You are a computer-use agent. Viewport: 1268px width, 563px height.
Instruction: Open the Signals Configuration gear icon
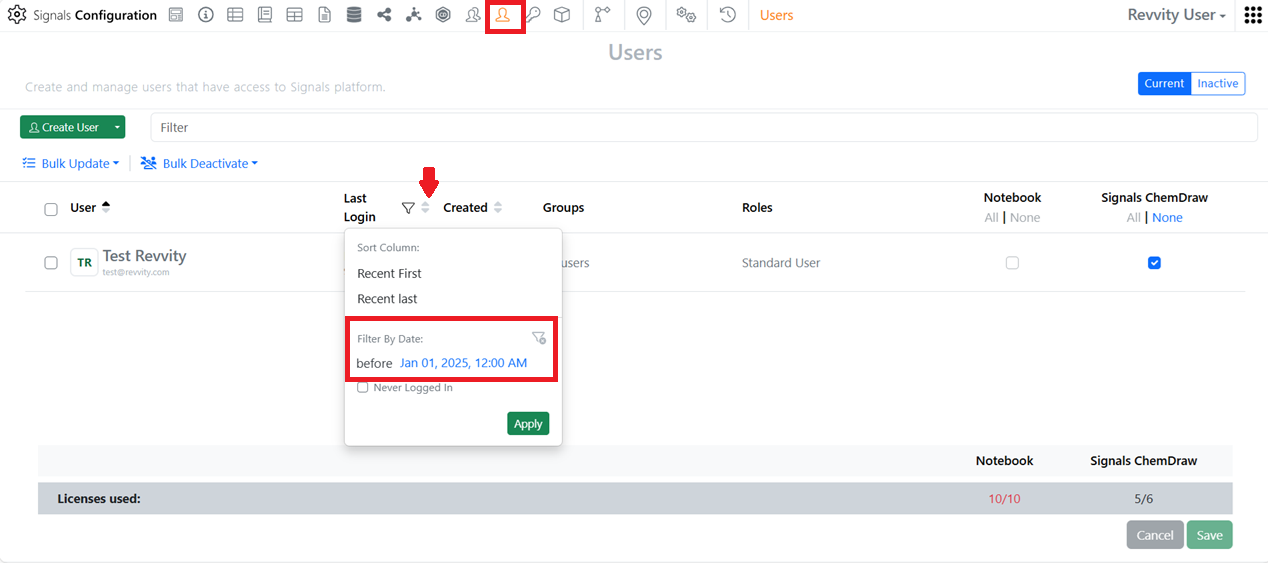[17, 15]
